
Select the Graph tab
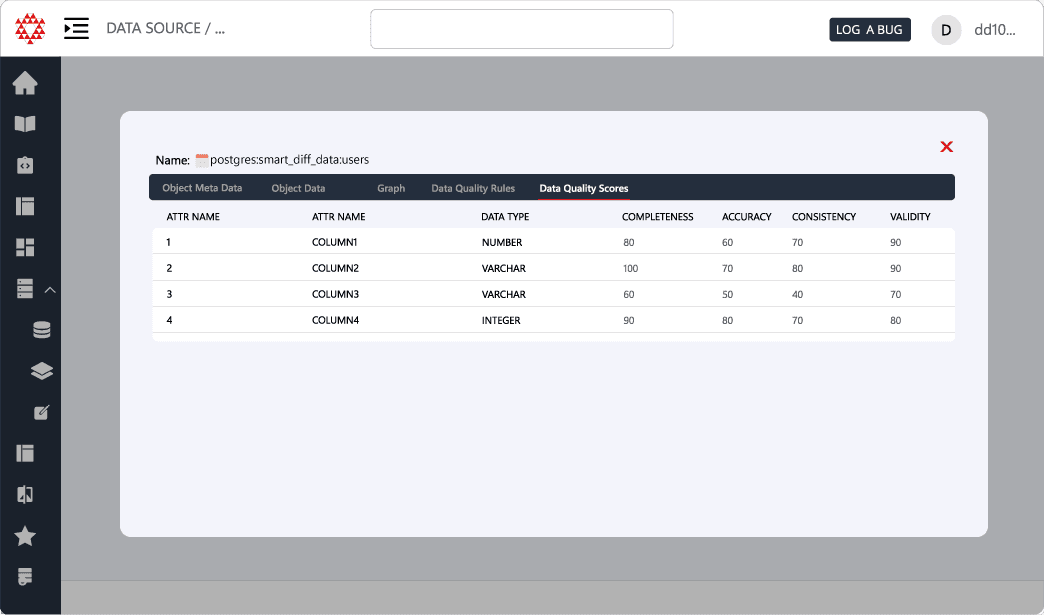tap(391, 188)
